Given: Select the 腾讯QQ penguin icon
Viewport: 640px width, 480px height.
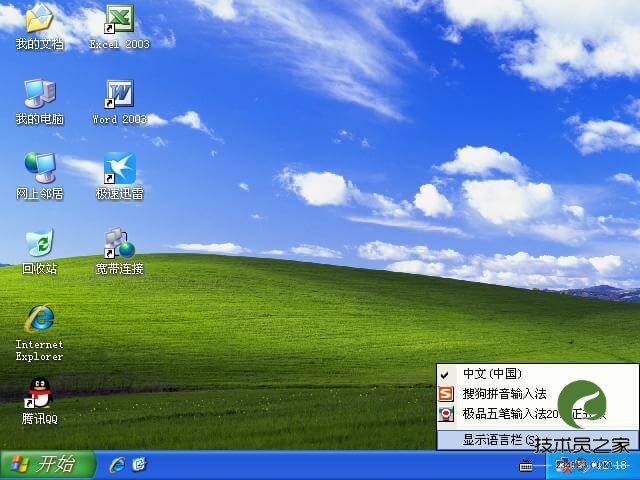Looking at the screenshot, I should [39, 393].
